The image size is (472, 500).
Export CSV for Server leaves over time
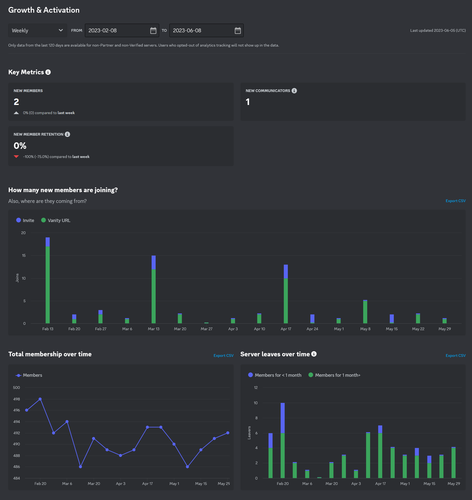pyautogui.click(x=455, y=355)
